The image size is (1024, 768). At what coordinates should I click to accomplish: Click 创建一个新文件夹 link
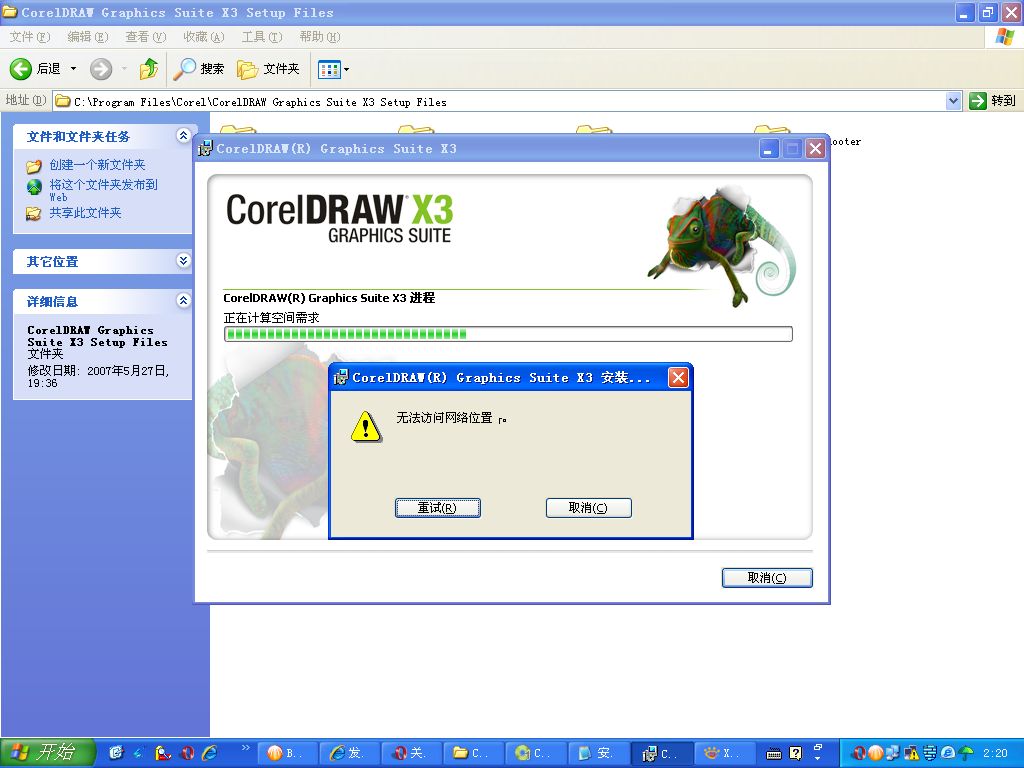97,165
